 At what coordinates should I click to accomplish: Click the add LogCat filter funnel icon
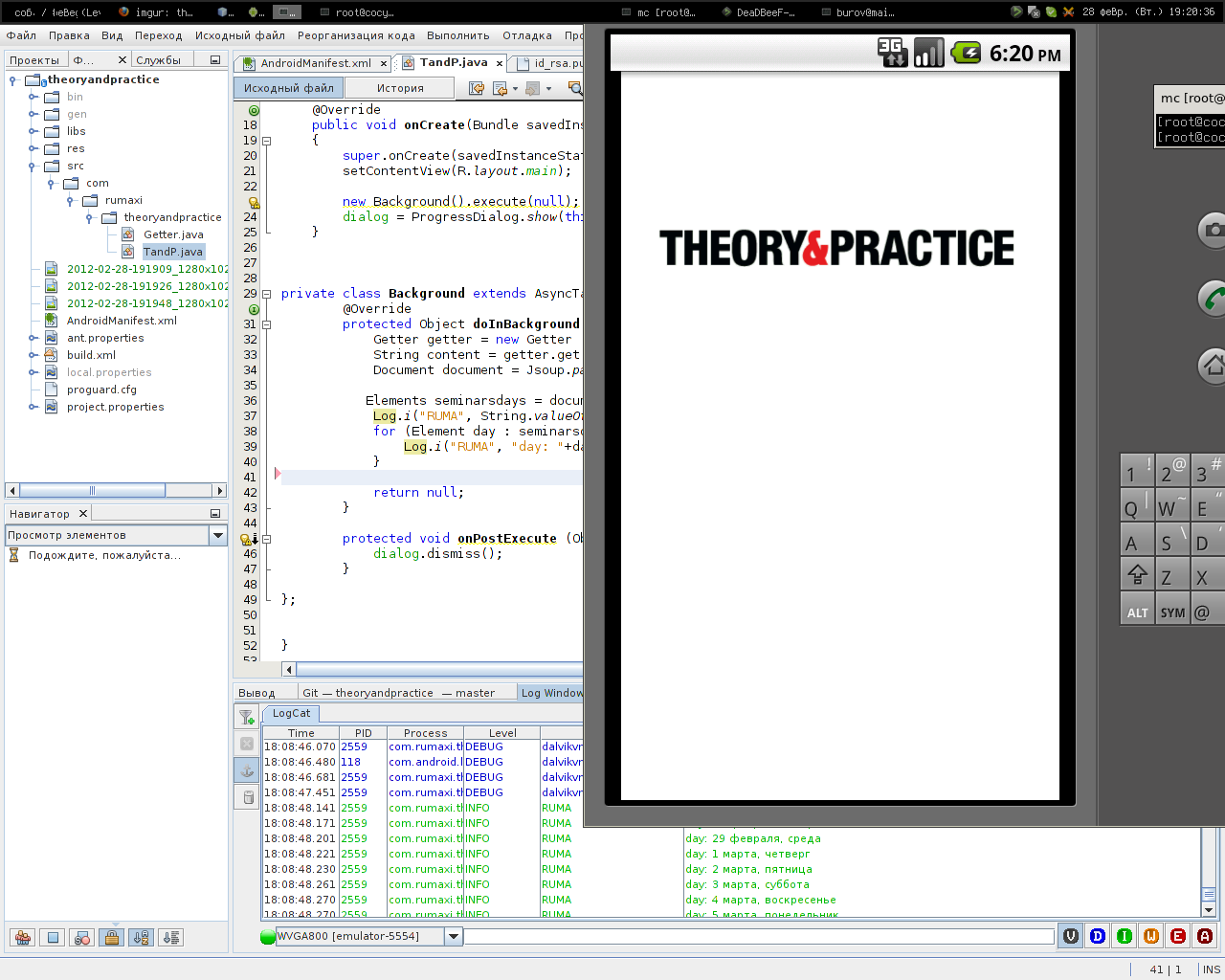(x=246, y=716)
